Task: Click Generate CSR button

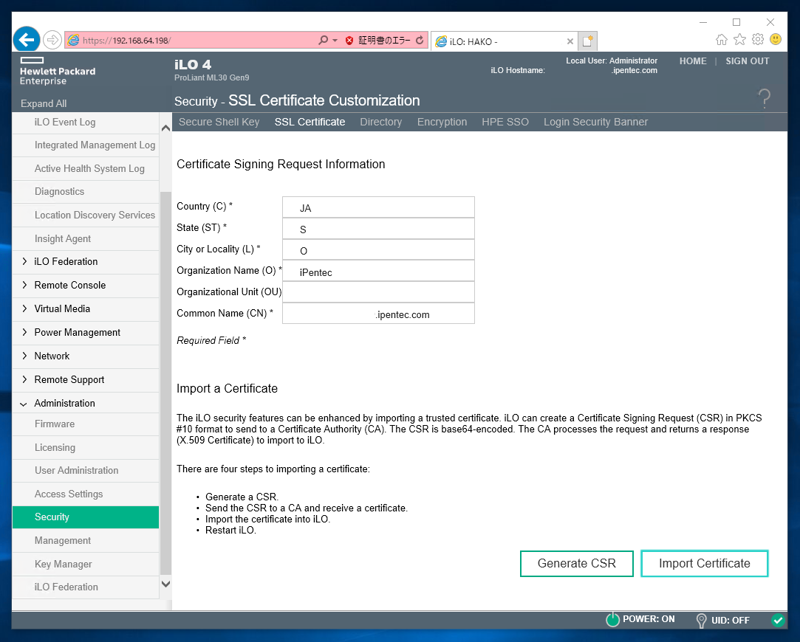Action: 577,563
